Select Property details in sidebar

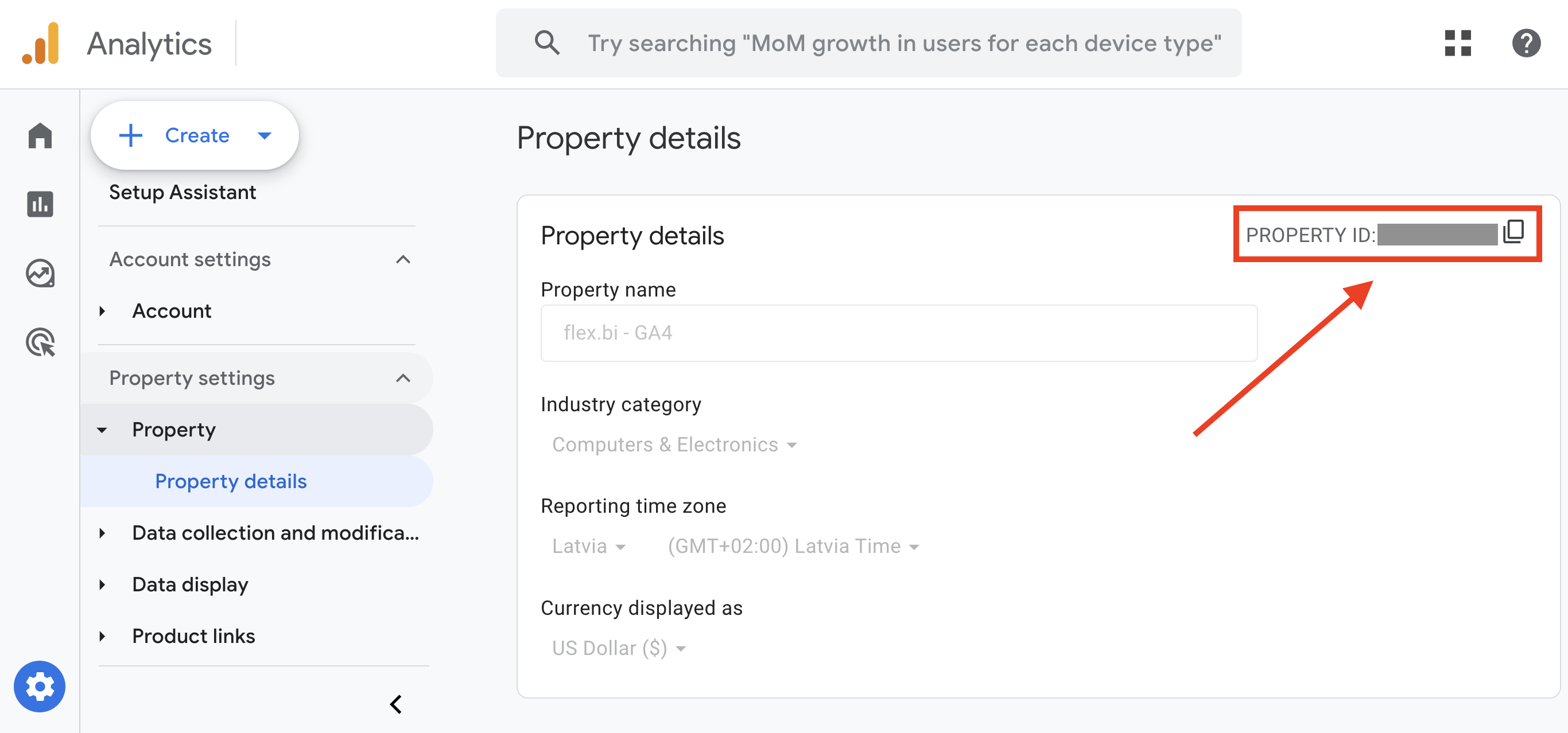point(231,481)
